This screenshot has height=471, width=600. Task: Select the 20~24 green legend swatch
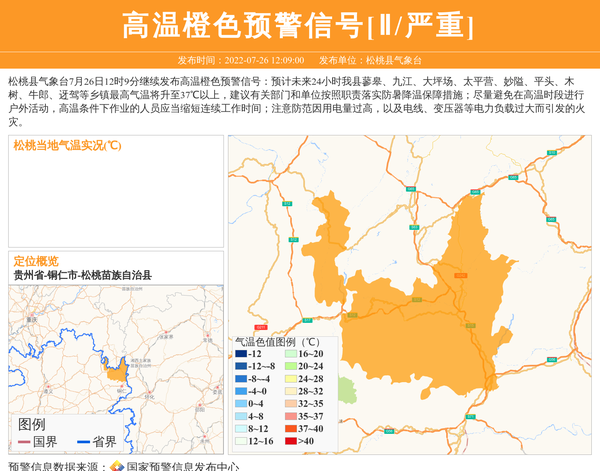289,367
